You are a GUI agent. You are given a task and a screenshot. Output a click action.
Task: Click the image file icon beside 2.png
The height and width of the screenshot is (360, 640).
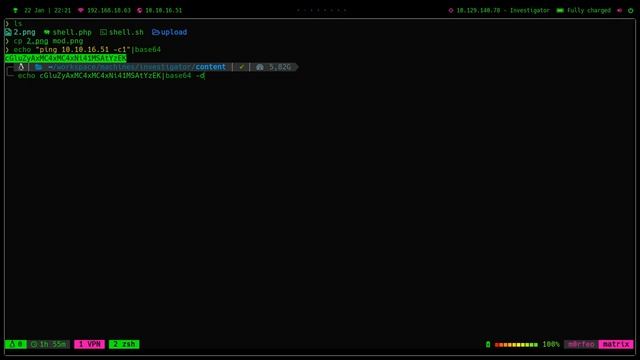coord(8,32)
